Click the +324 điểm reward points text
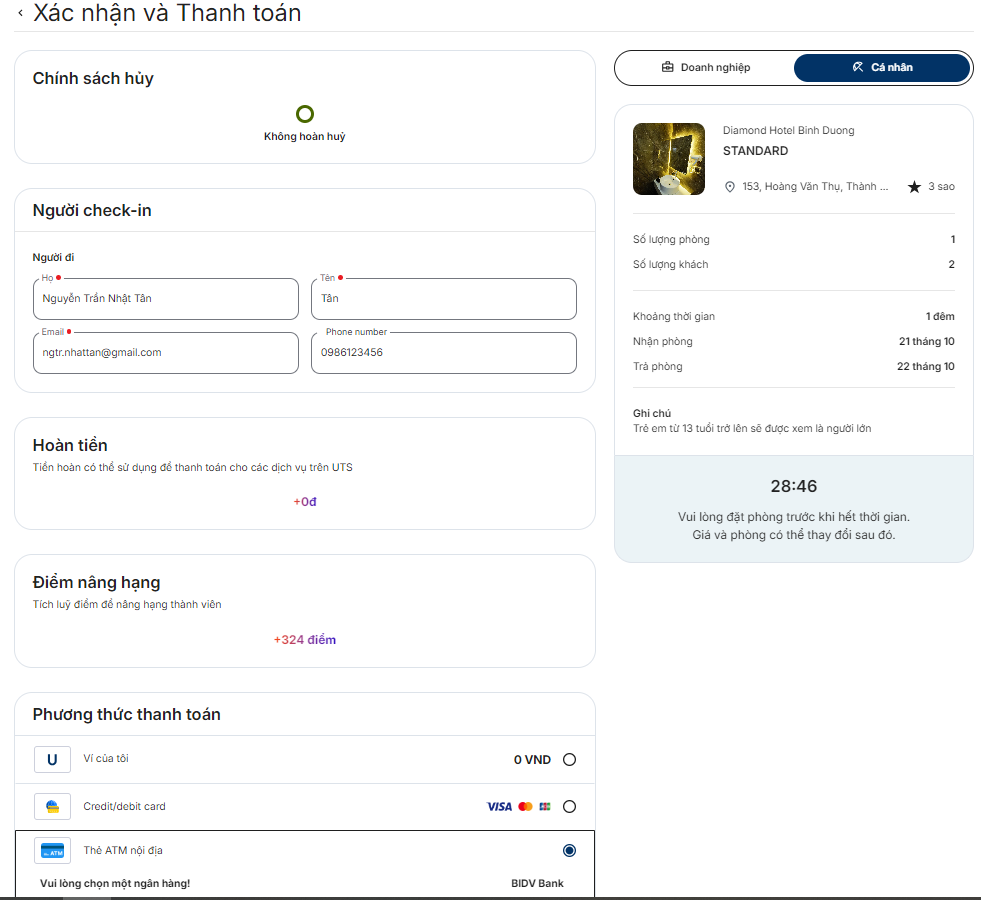981x900 pixels. tap(305, 640)
